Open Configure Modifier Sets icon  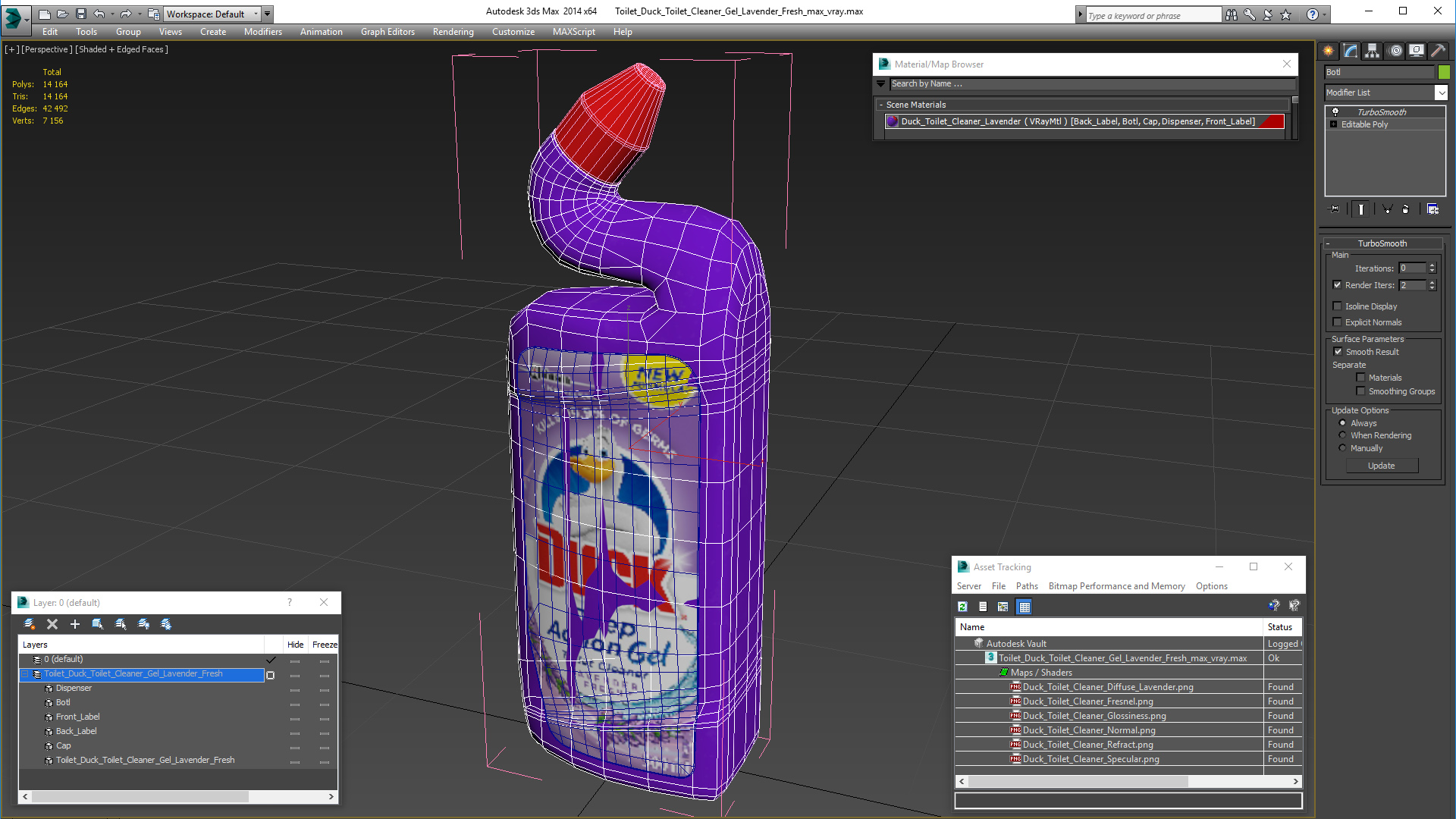pyautogui.click(x=1433, y=209)
